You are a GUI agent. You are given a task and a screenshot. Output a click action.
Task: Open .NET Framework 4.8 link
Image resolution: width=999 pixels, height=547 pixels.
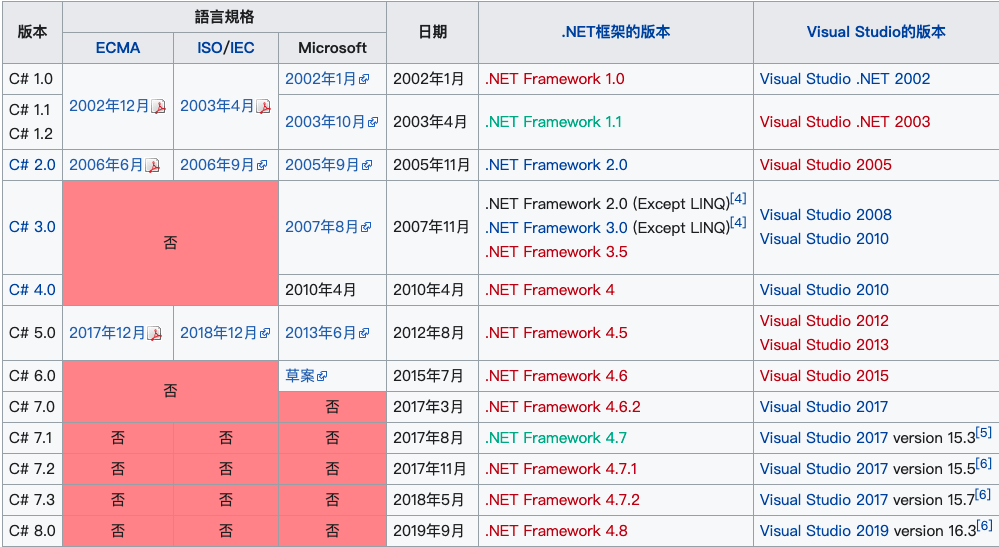point(556,531)
